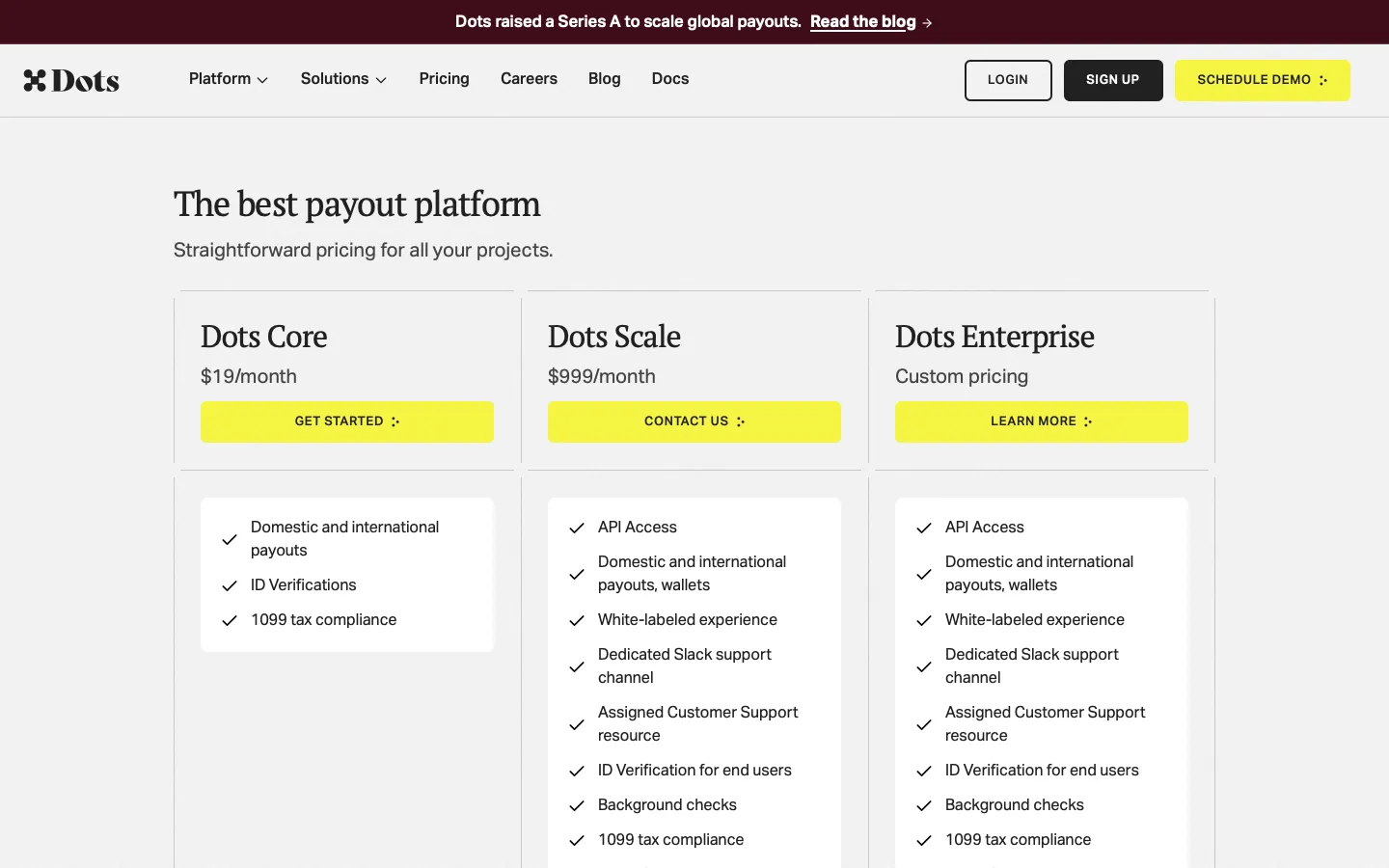Open the Pricing page link

pyautogui.click(x=444, y=79)
